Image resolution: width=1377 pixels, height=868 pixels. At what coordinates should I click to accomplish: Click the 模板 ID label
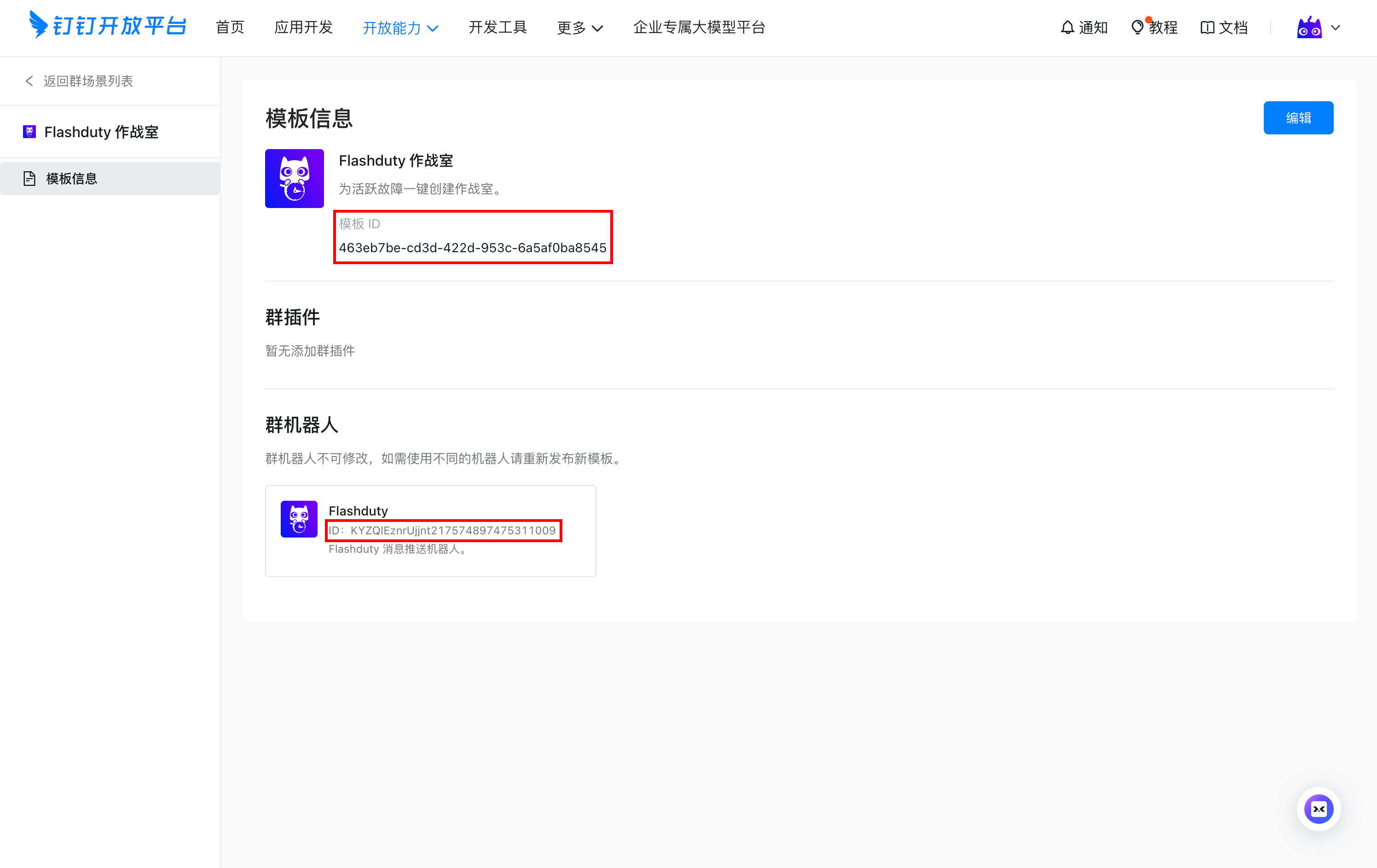tap(360, 224)
